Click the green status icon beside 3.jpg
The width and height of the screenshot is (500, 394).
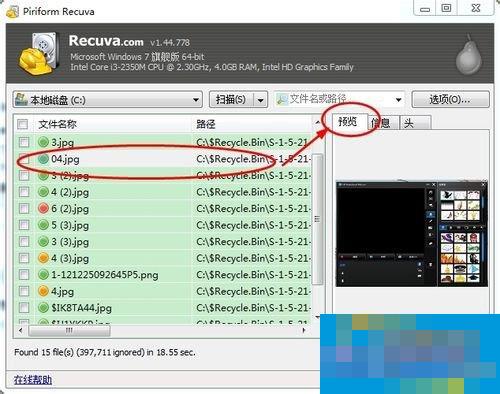point(43,142)
